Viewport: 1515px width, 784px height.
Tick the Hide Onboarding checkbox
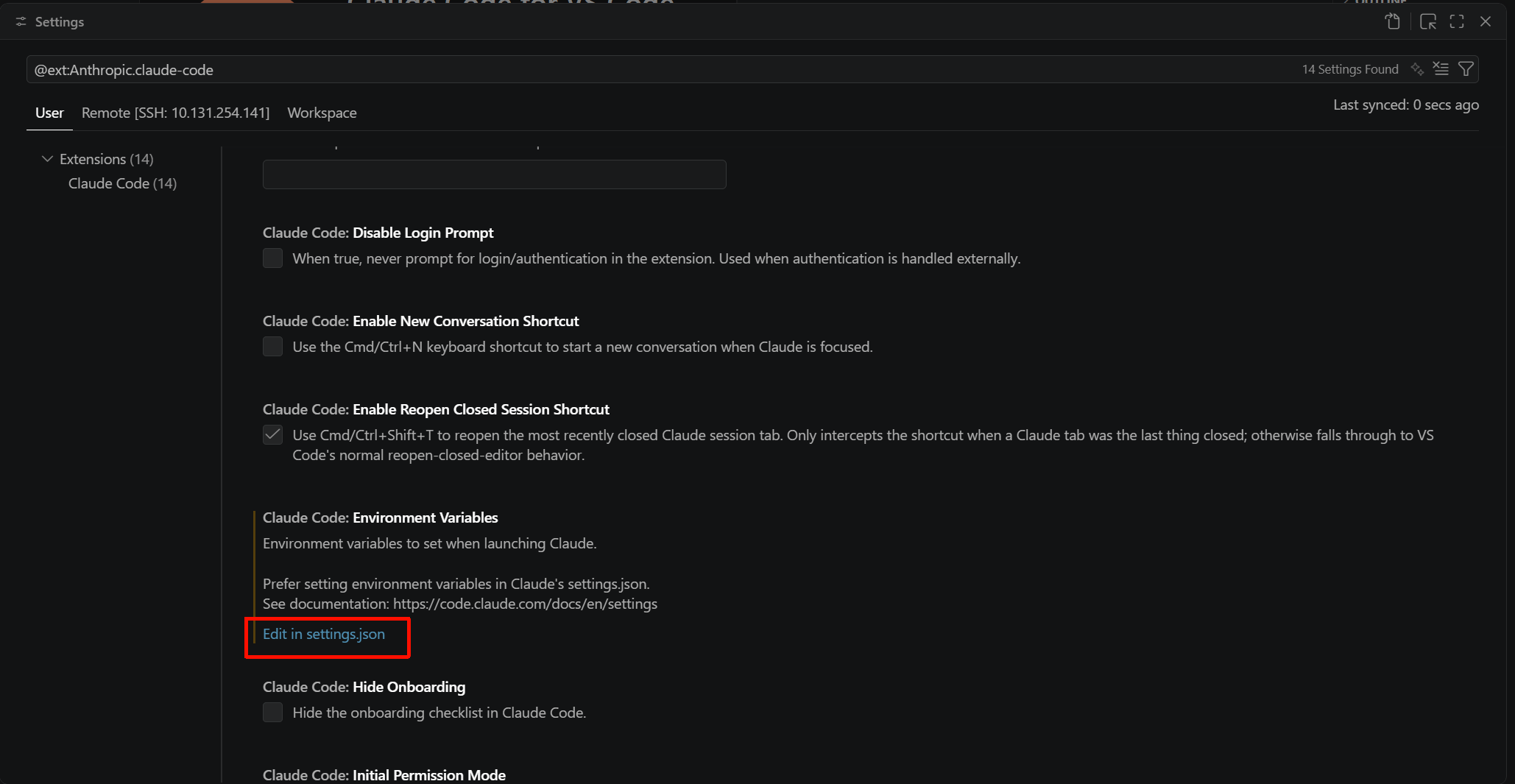273,713
